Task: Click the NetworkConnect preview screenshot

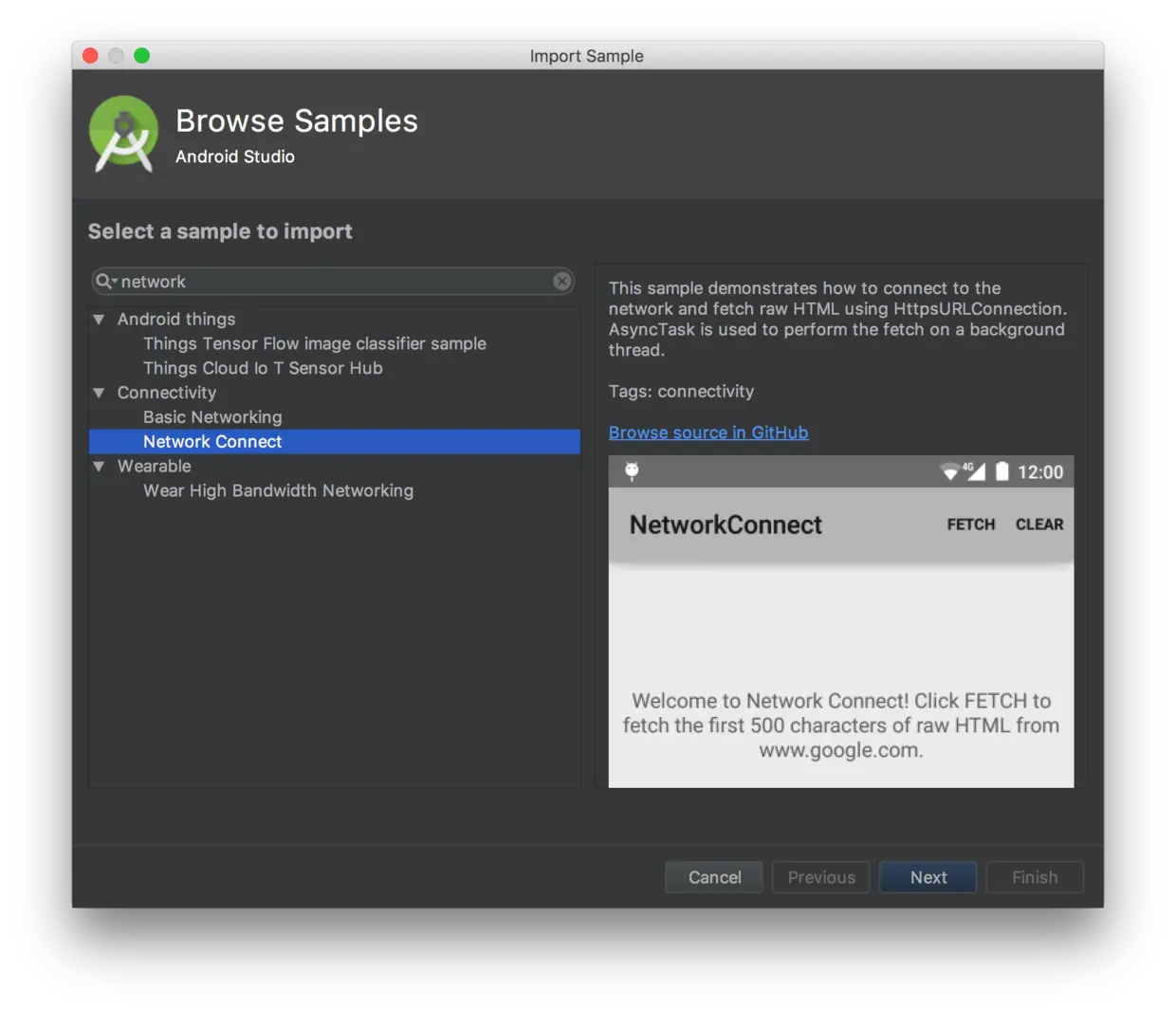Action: pos(841,621)
